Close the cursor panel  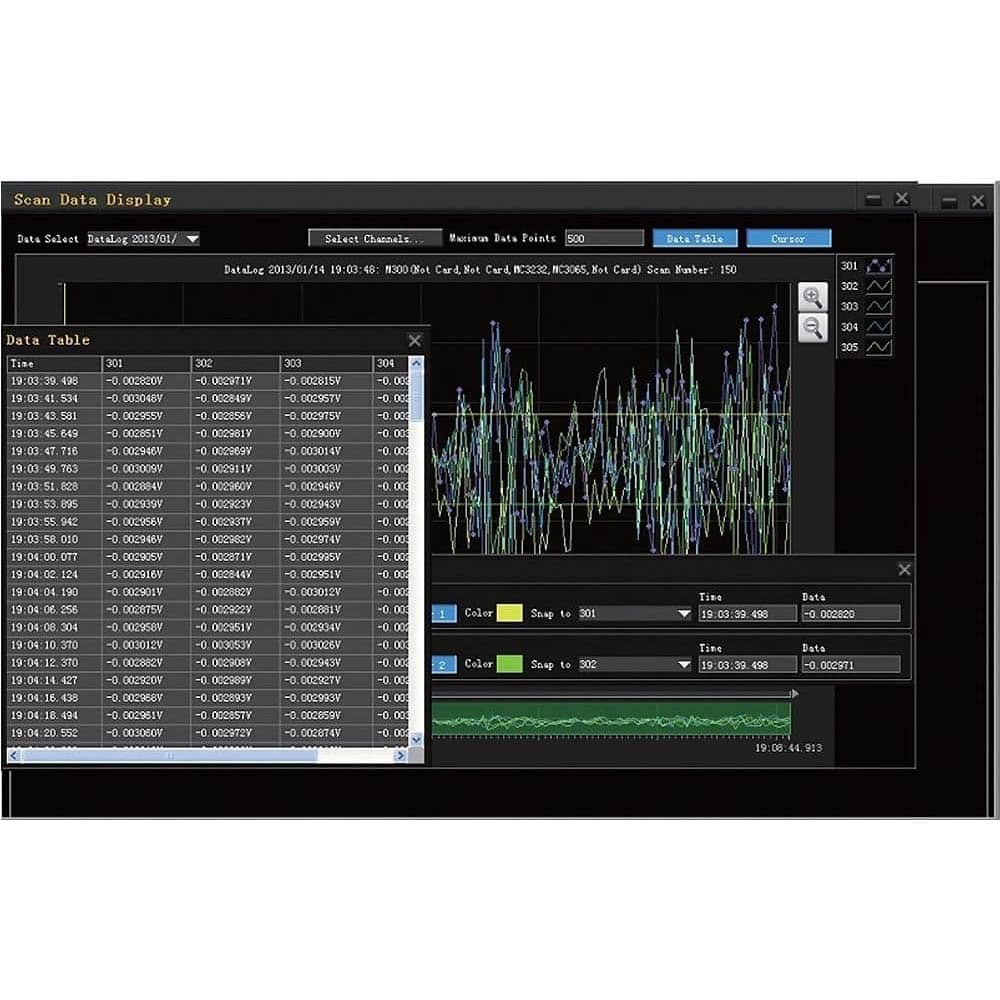904,570
